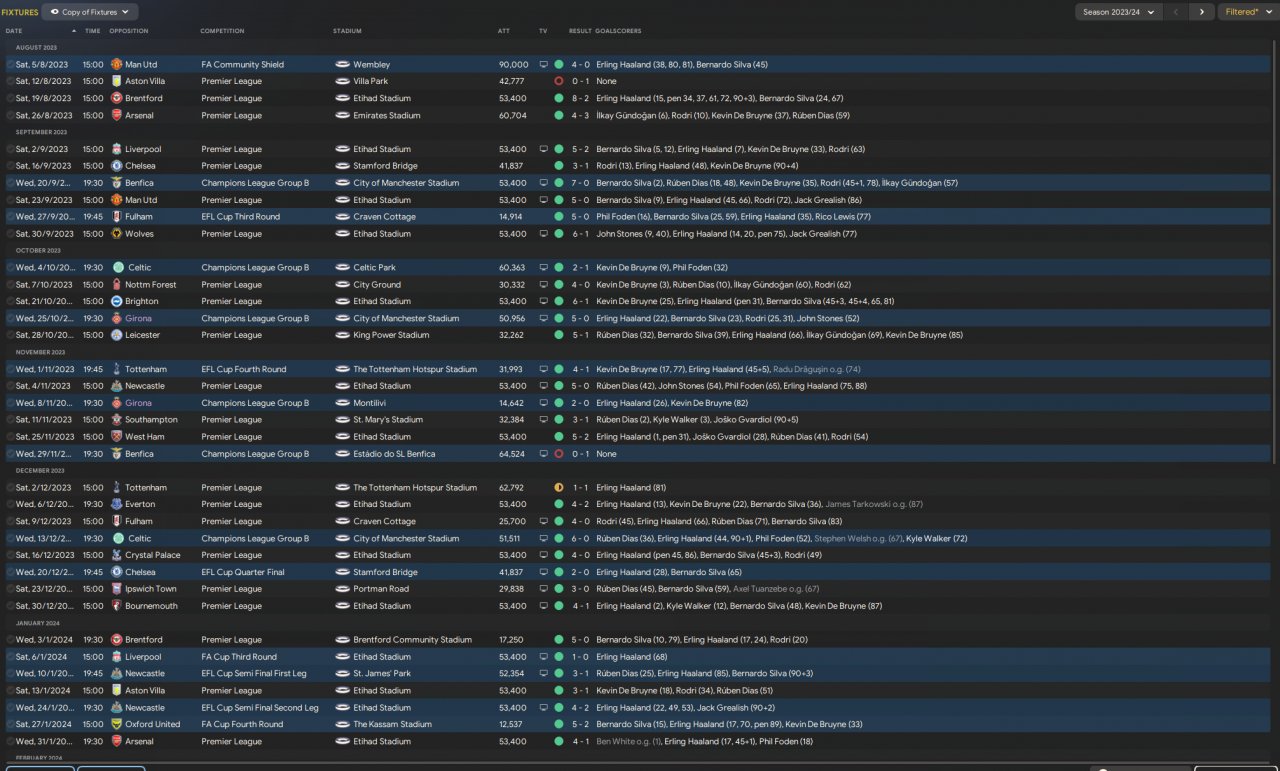Click the Celtic badge in the Celtic Park row

(119, 267)
